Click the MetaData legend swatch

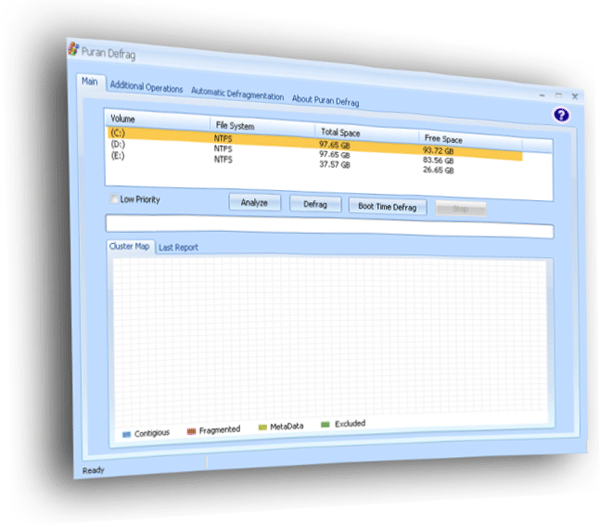263,427
